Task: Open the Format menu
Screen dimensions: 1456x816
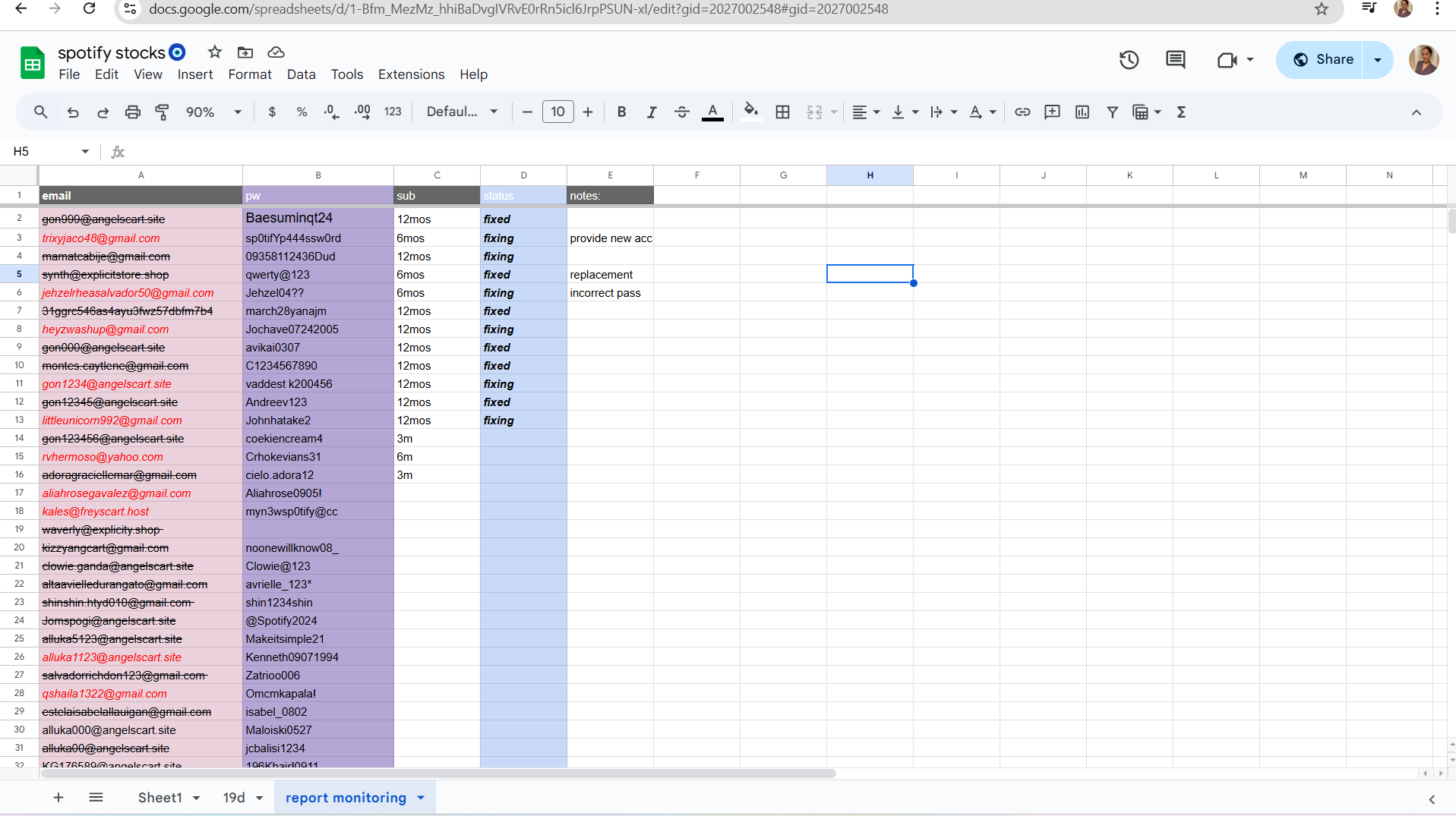Action: (250, 74)
